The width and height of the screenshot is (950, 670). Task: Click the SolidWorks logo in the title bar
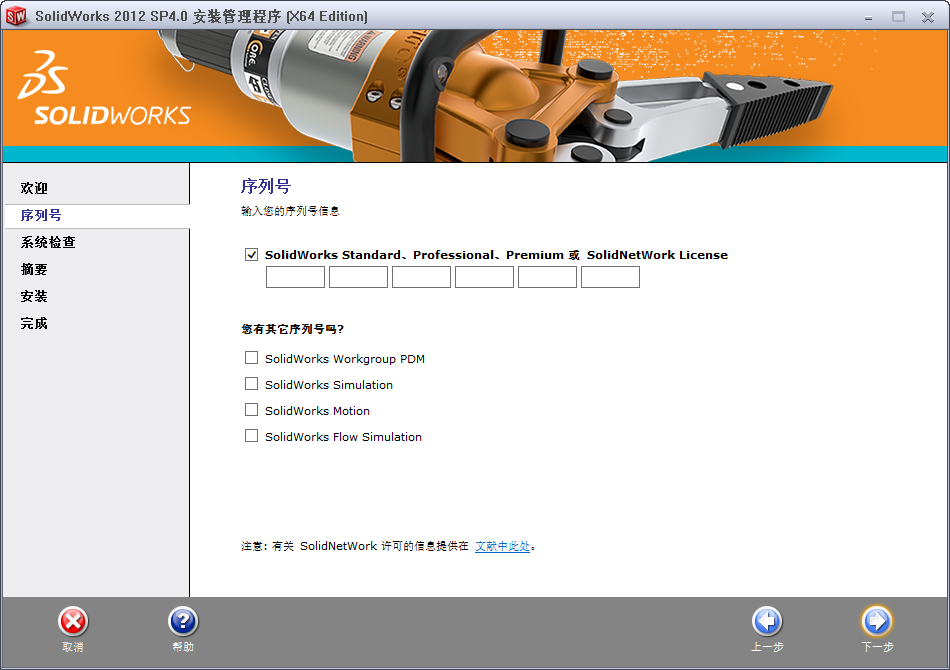pyautogui.click(x=16, y=16)
